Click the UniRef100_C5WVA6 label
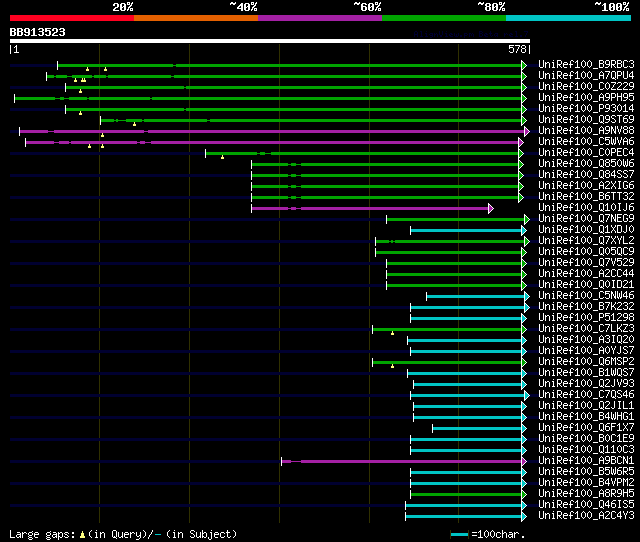640x542 pixels. (x=586, y=142)
